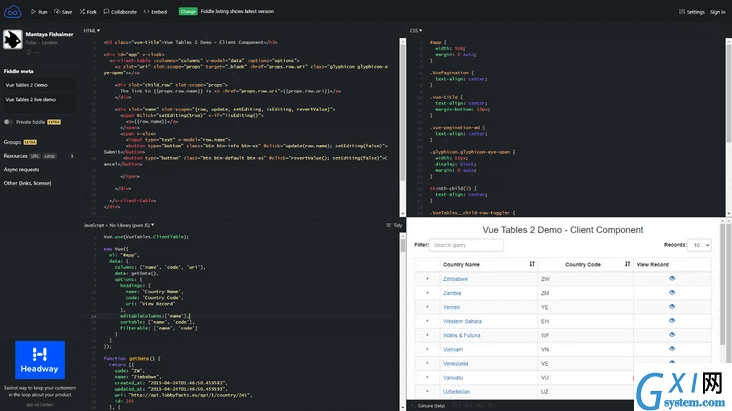The width and height of the screenshot is (732, 411).
Task: Expand the Venezuela child row
Action: [427, 363]
